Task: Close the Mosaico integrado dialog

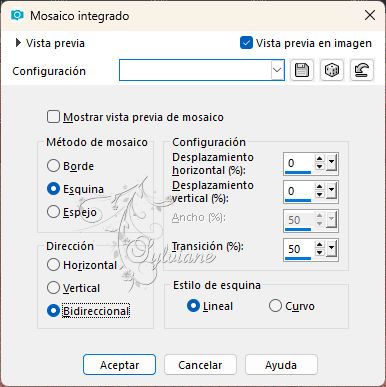Action: pyautogui.click(x=370, y=15)
